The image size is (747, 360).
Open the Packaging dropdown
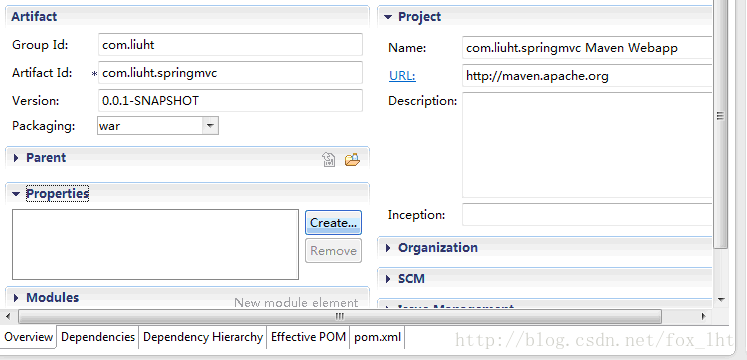click(x=210, y=126)
